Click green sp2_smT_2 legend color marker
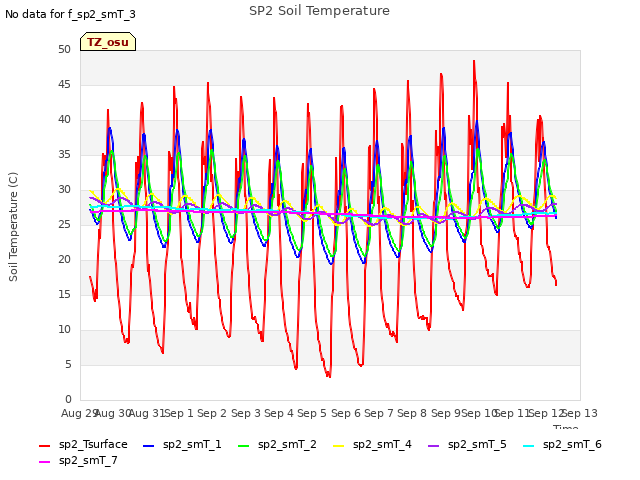 point(244,445)
